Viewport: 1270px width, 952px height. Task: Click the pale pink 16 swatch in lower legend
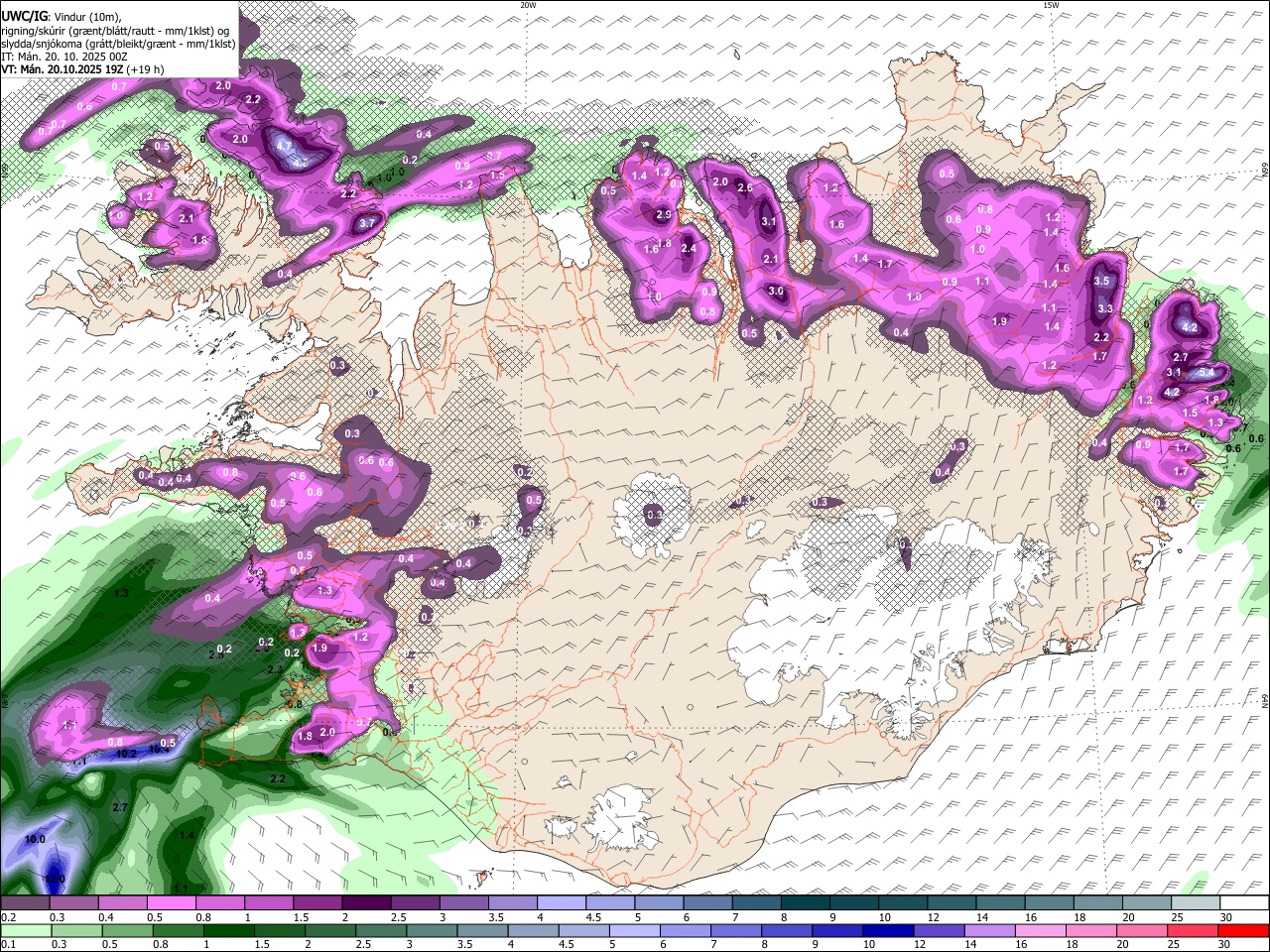[x=1041, y=931]
